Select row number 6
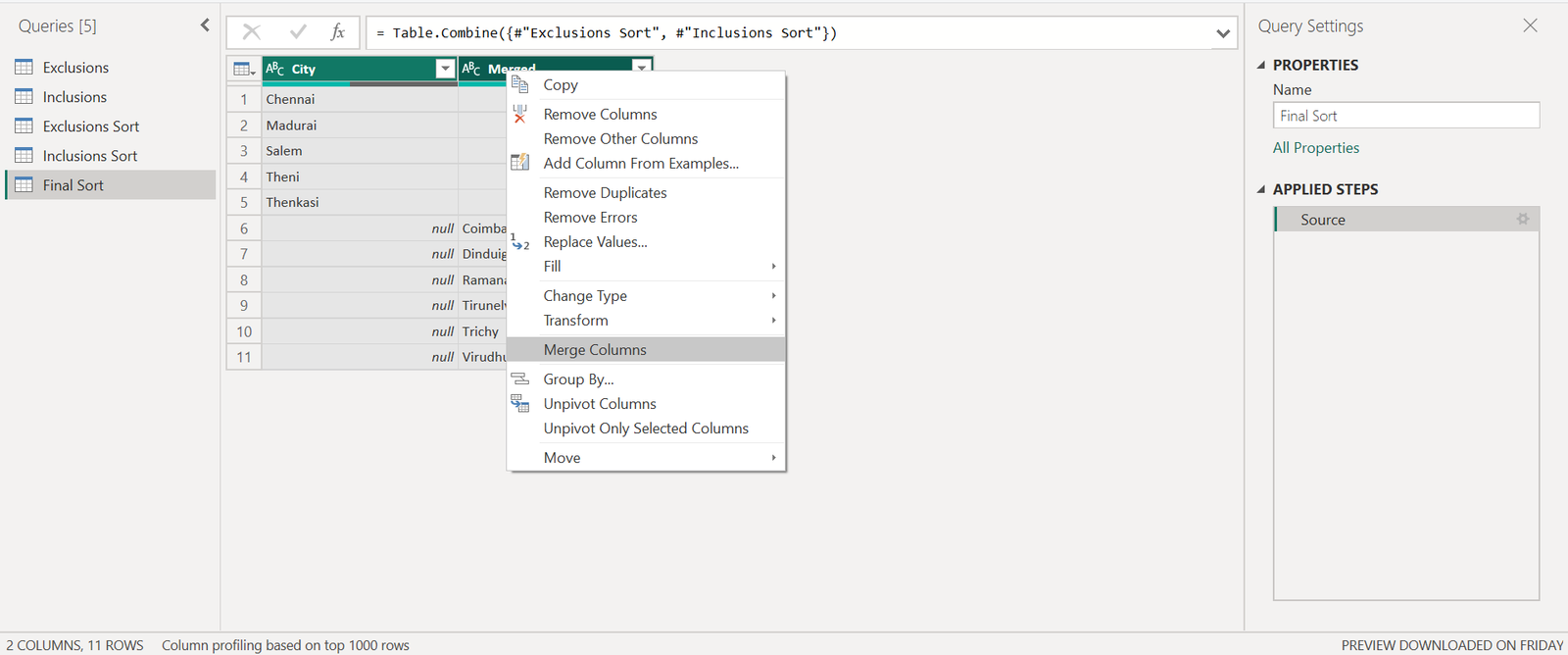 click(x=244, y=227)
